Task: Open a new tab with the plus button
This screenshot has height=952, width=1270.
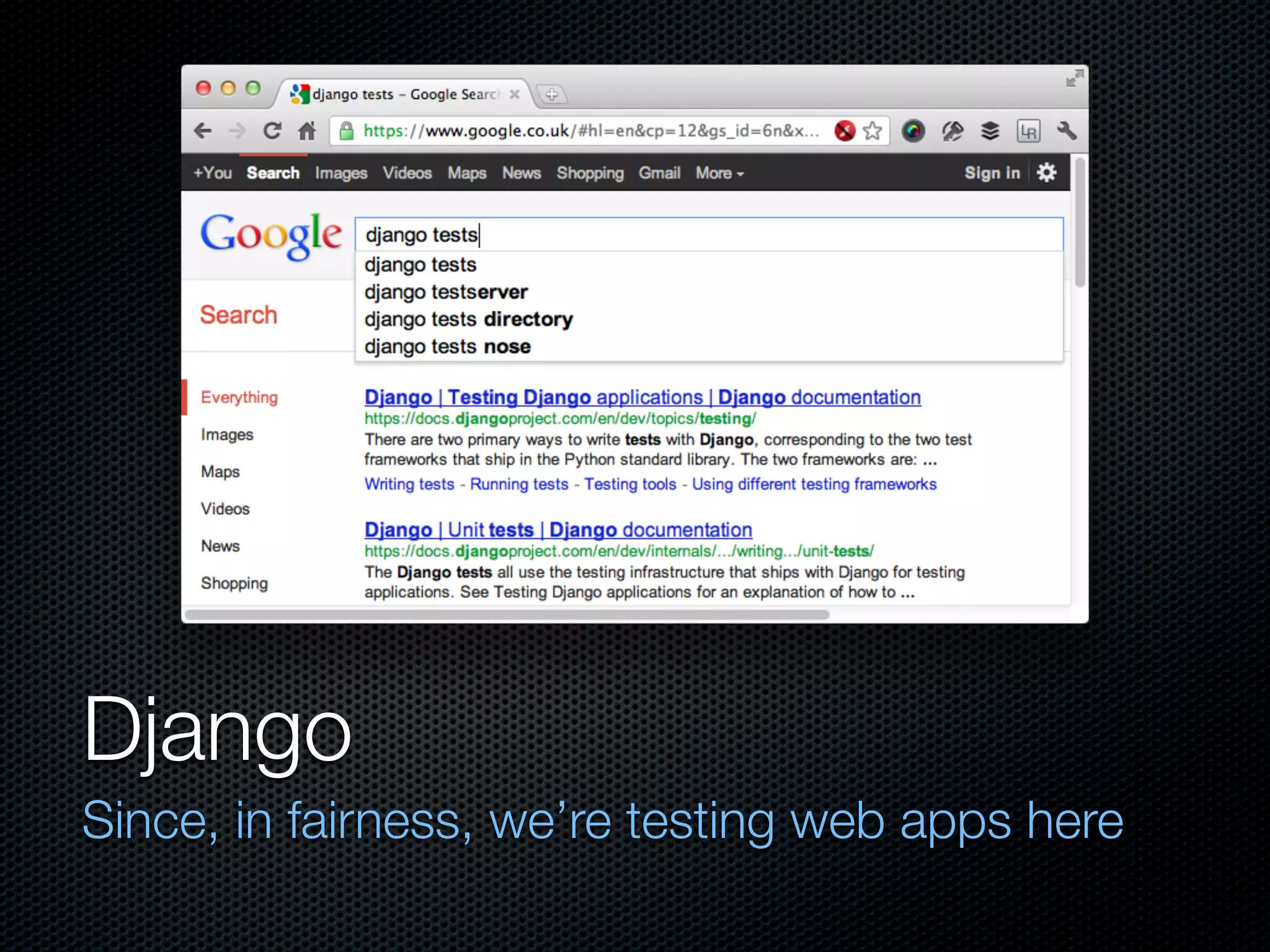Action: pos(551,95)
